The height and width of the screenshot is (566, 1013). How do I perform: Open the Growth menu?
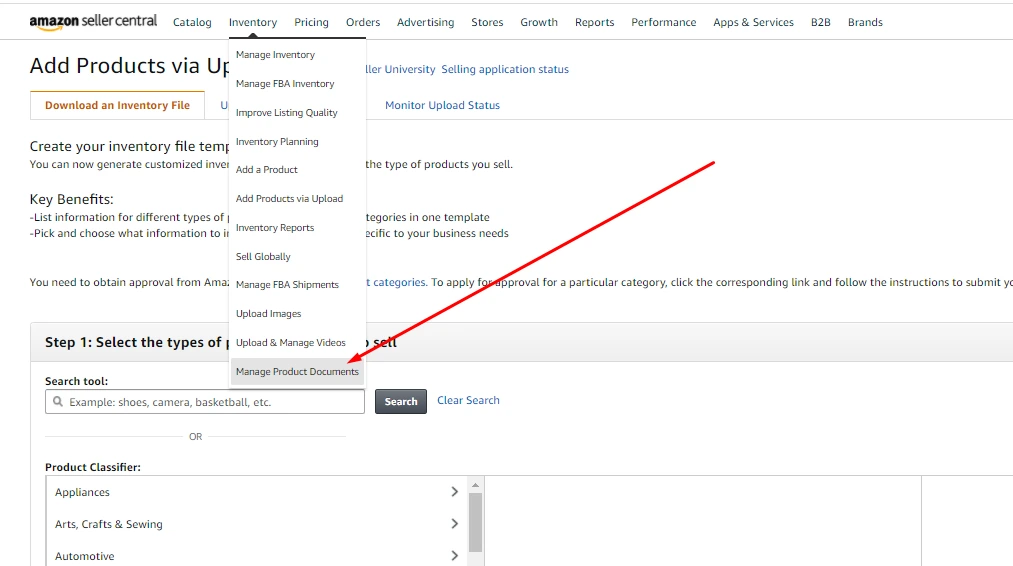pyautogui.click(x=539, y=22)
